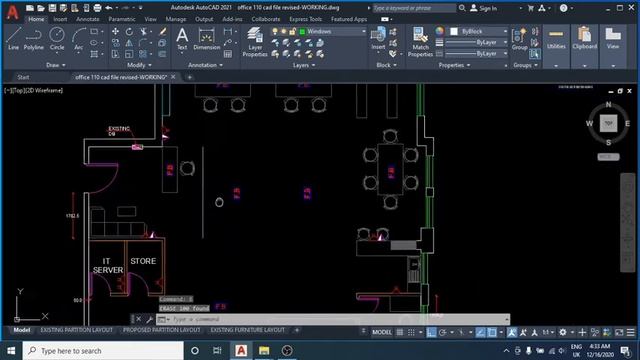Expand the Properties panel

[x=454, y=65]
